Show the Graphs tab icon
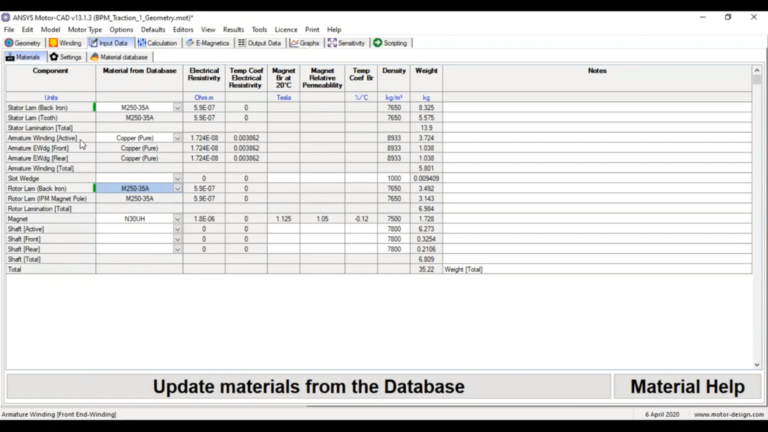Image resolution: width=768 pixels, height=432 pixels. [294, 43]
